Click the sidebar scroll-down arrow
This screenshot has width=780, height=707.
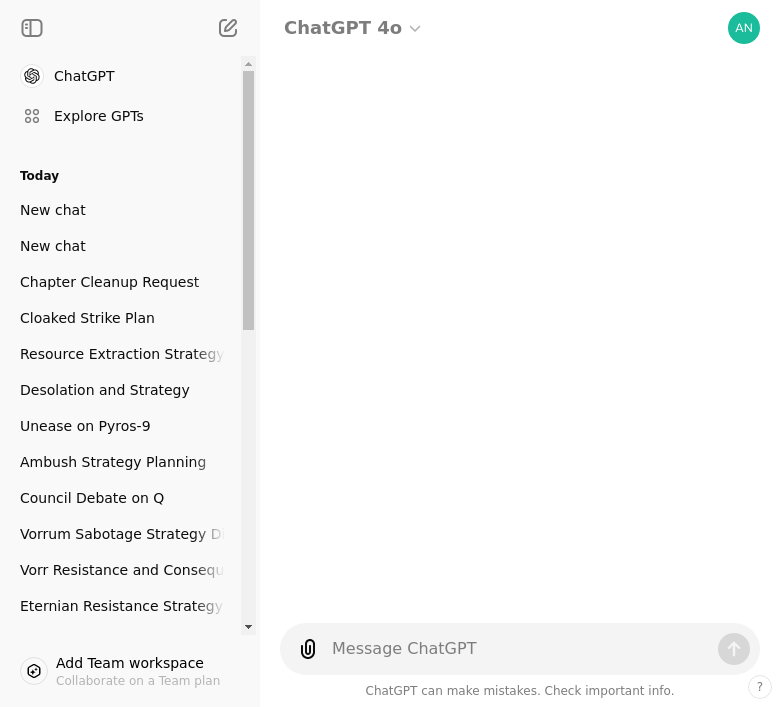pyautogui.click(x=248, y=627)
